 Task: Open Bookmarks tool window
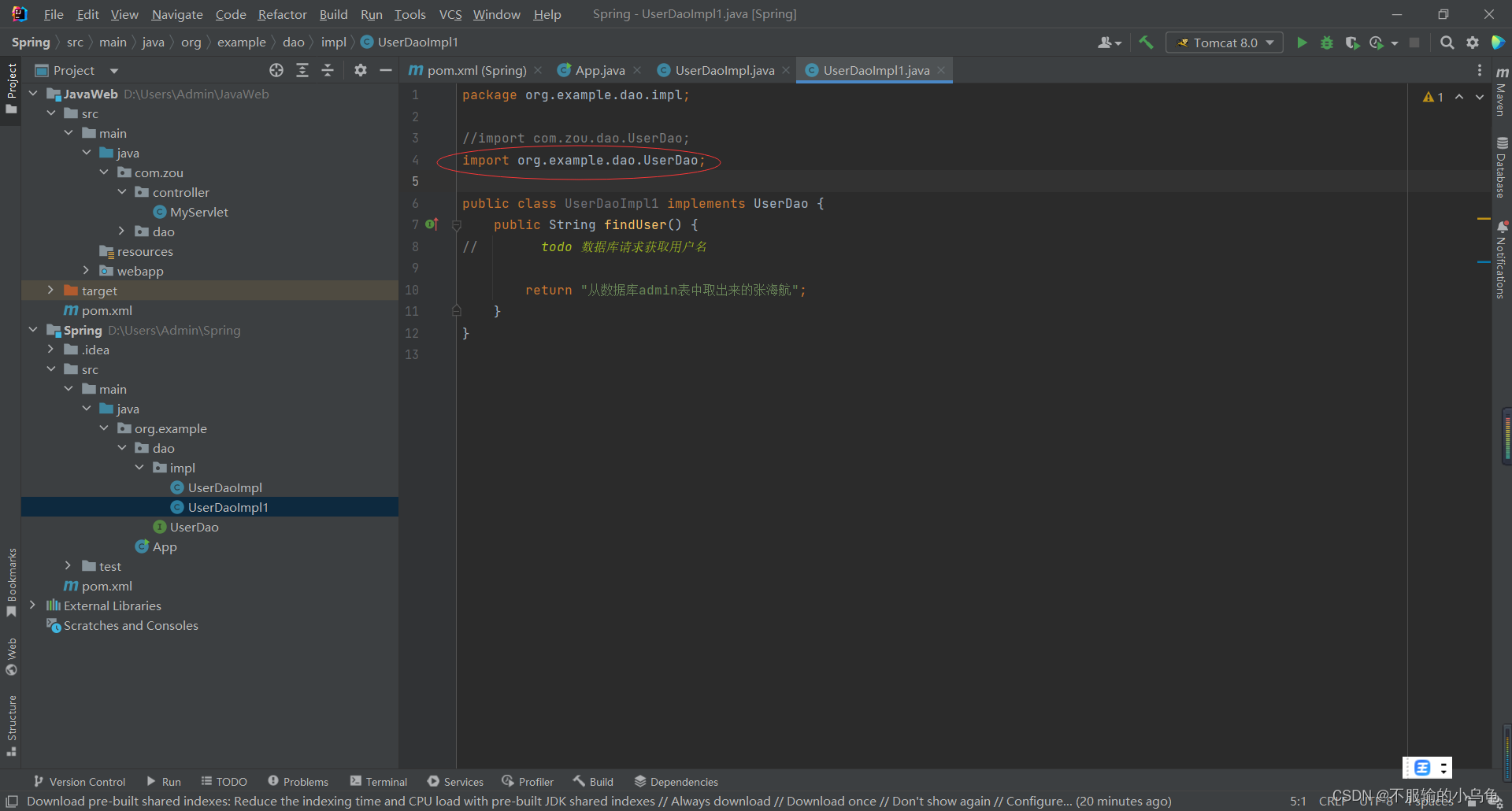point(12,583)
